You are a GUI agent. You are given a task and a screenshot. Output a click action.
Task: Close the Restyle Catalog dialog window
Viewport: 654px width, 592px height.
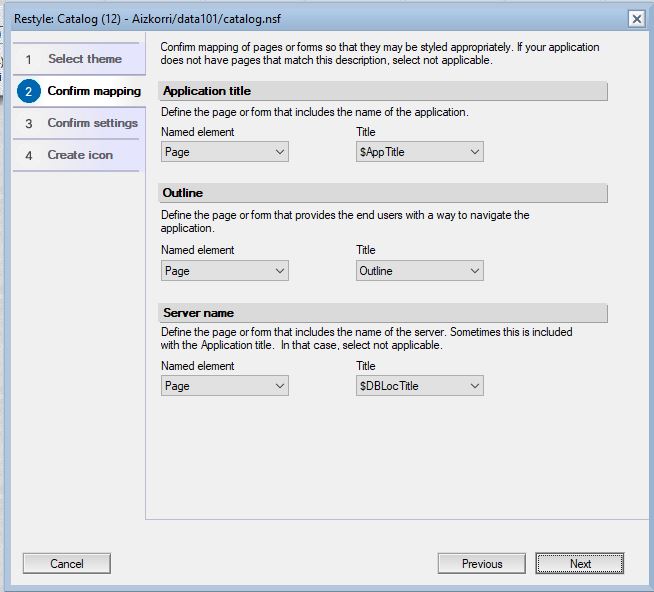(636, 18)
